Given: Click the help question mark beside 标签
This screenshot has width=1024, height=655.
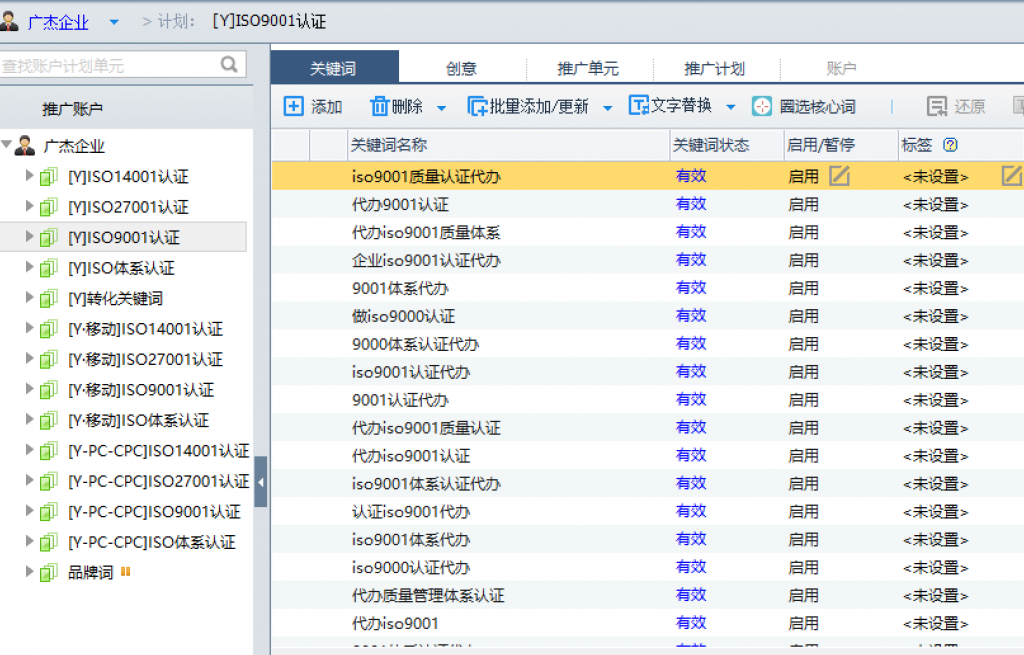Looking at the screenshot, I should tap(950, 145).
